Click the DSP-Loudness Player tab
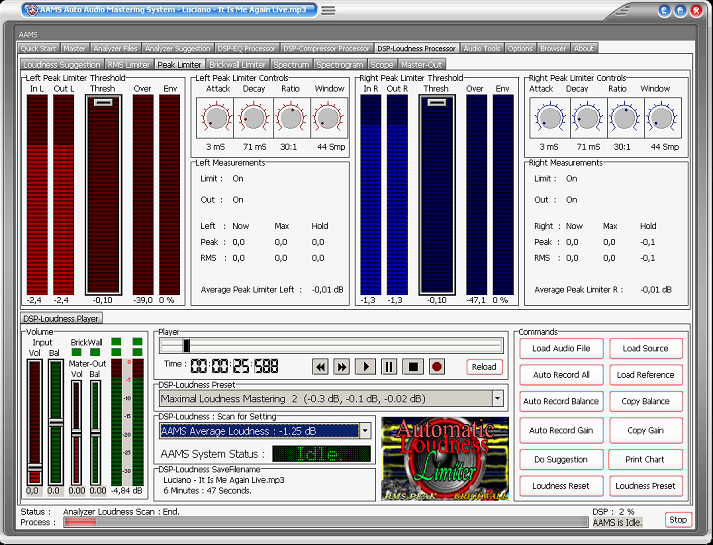The width and height of the screenshot is (713, 545). pos(61,318)
